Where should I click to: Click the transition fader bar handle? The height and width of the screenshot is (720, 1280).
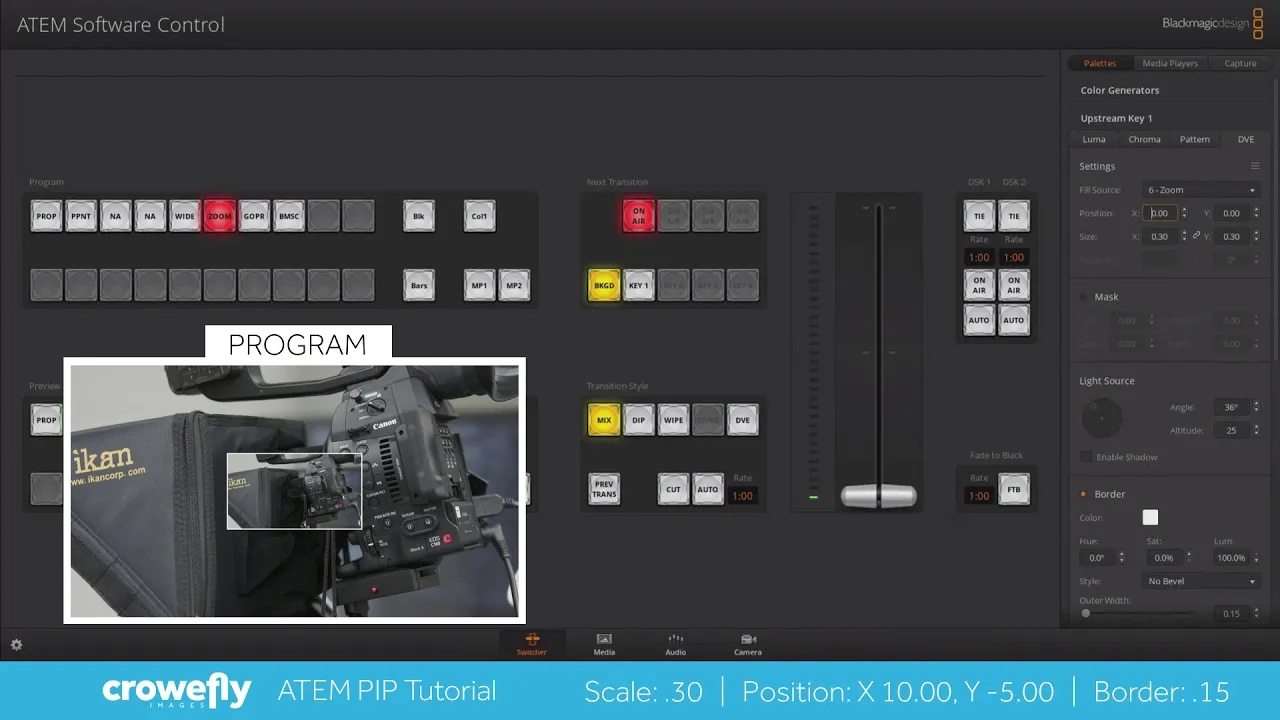pos(878,496)
